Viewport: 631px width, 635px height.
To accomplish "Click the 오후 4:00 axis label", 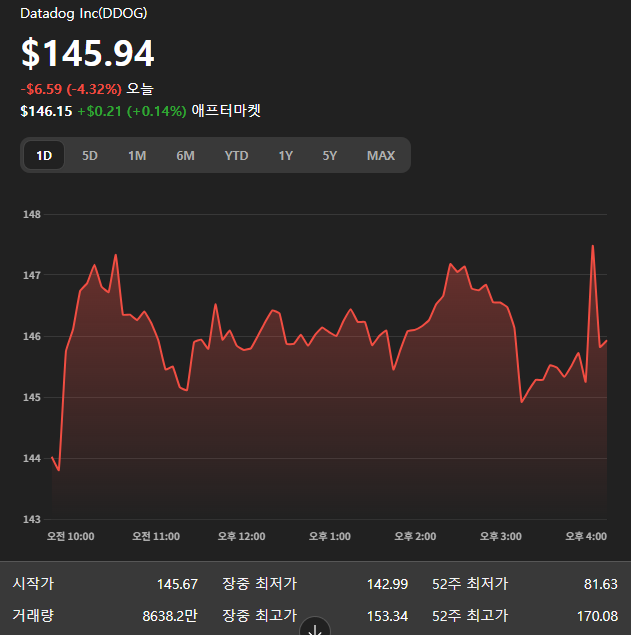I will coord(586,536).
